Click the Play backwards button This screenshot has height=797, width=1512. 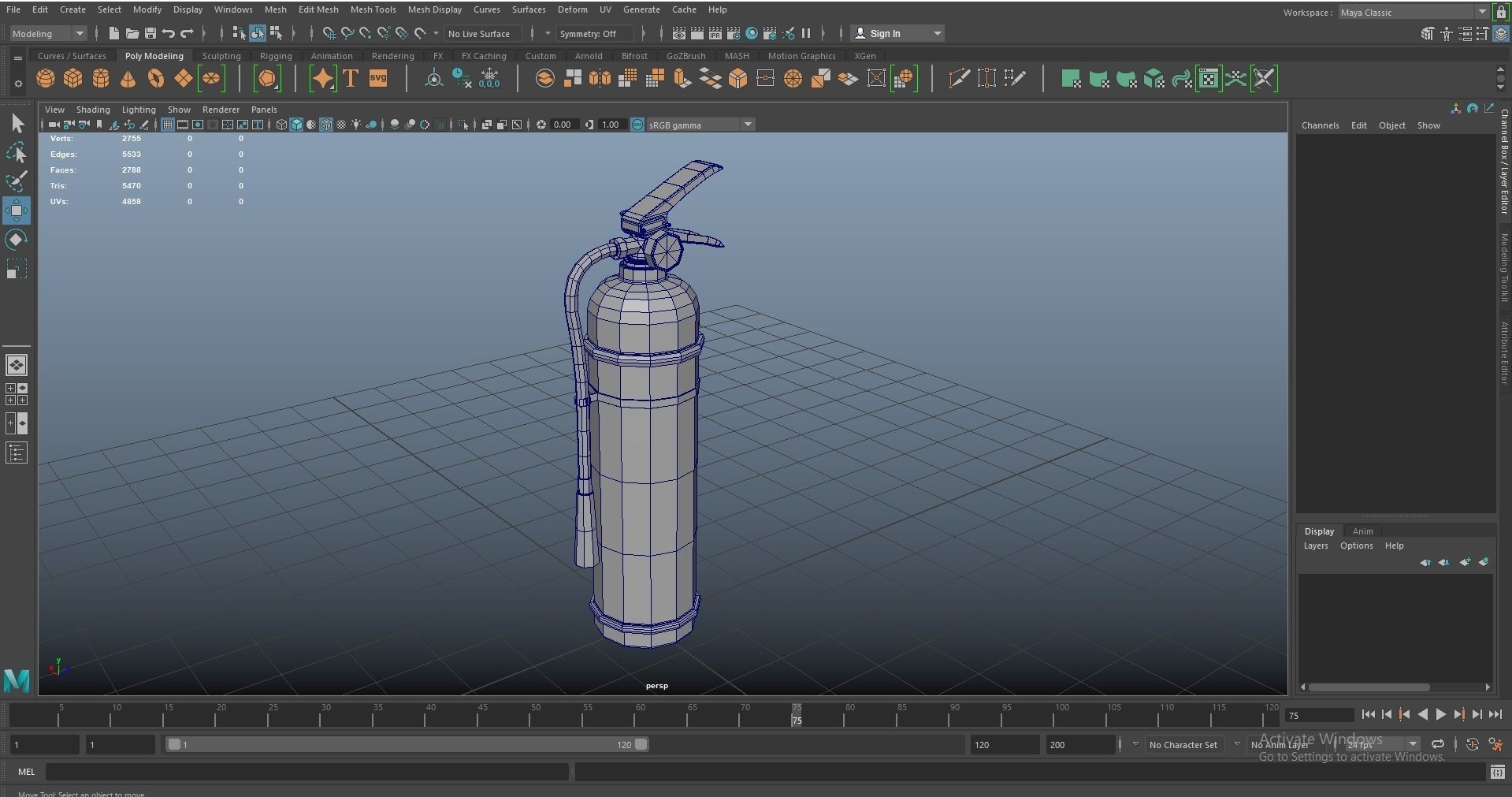pos(1422,714)
